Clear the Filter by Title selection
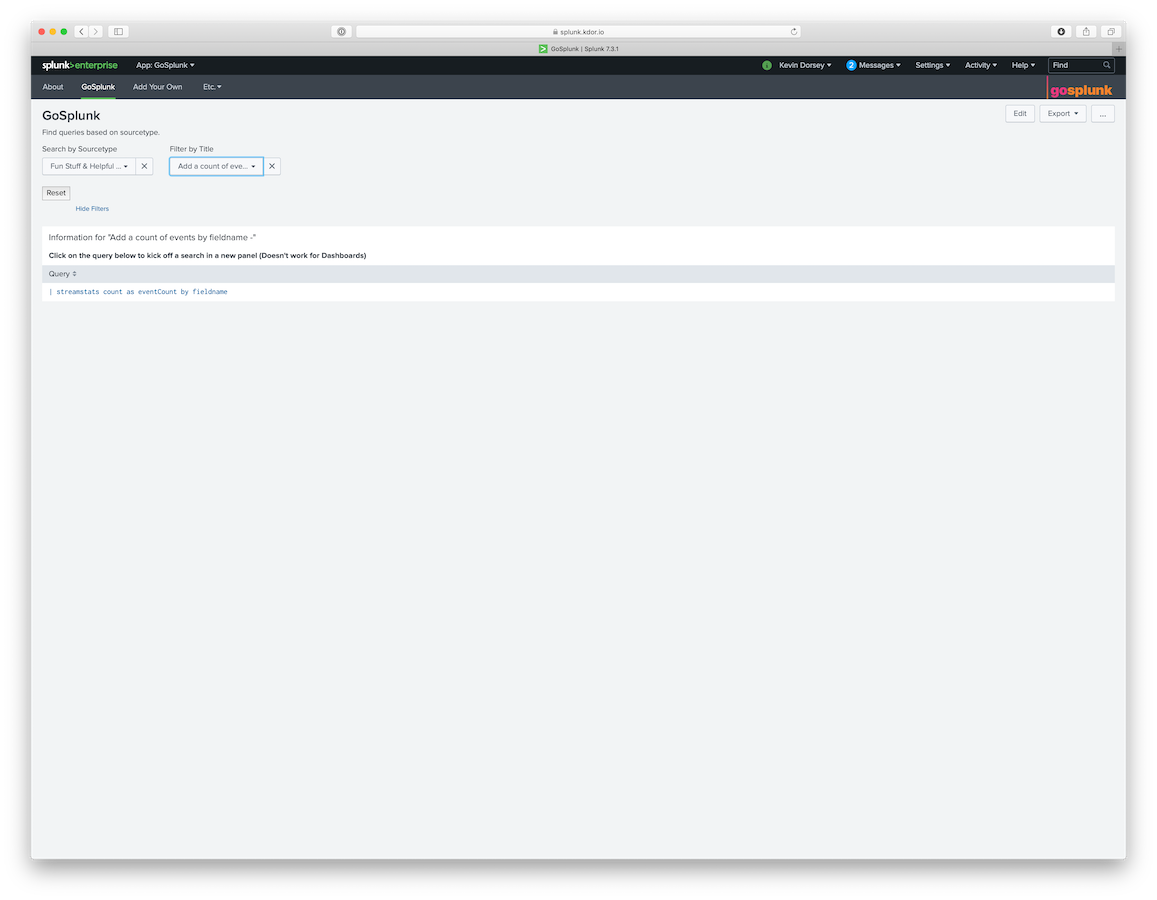 (x=272, y=166)
